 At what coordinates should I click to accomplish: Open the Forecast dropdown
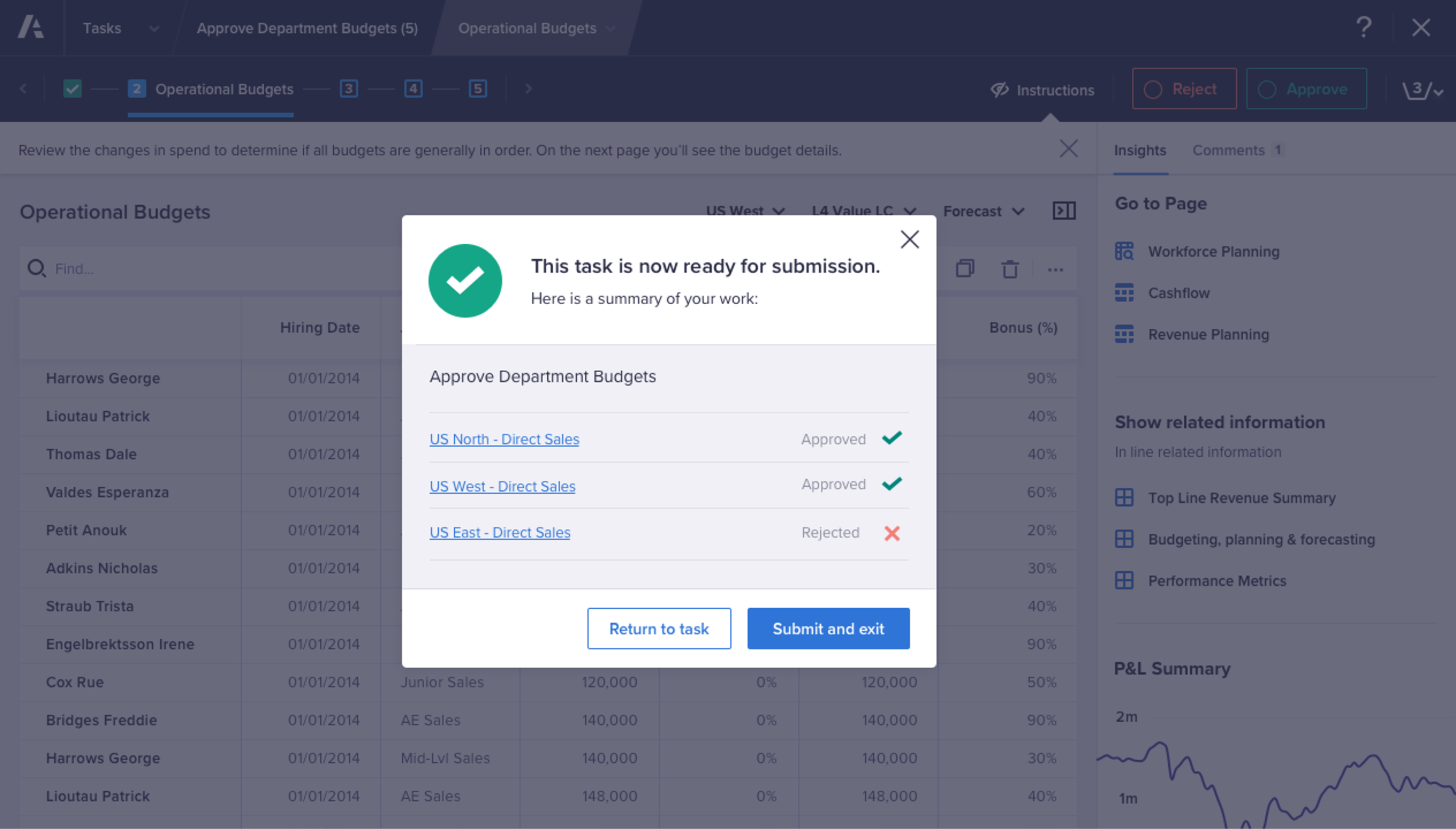983,211
